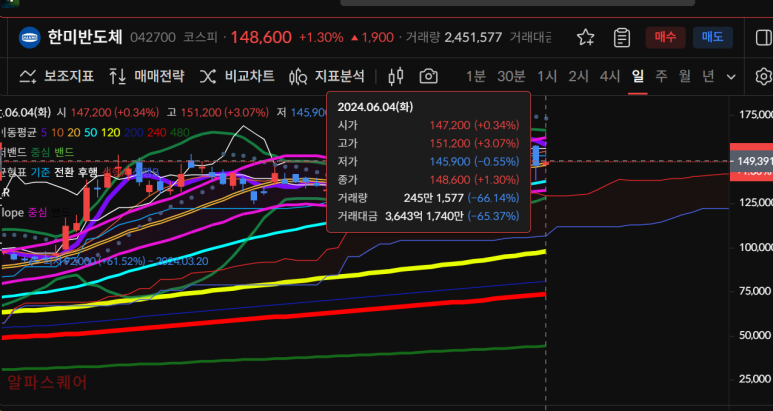Viewport: 773px width, 411px height.
Task: Add the stock to favorites with the star icon
Action: click(x=586, y=37)
